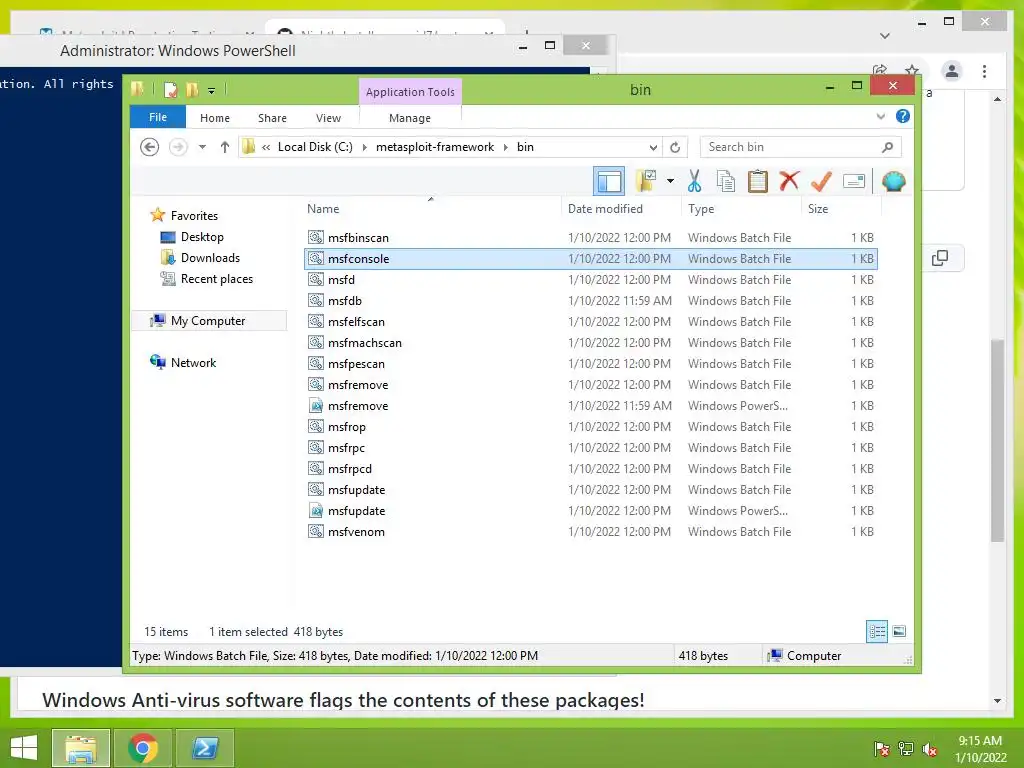Open the folder options dropdown arrow
This screenshot has height=768, width=1024.
(670, 181)
